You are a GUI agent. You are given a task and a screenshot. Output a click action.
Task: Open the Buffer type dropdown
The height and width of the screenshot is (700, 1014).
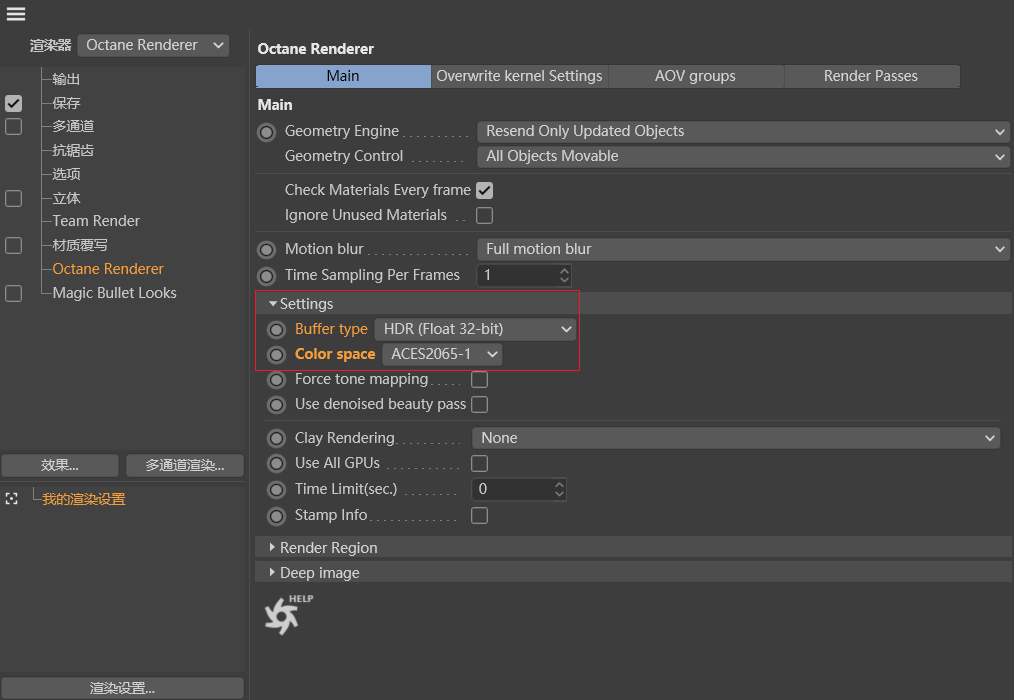[475, 329]
